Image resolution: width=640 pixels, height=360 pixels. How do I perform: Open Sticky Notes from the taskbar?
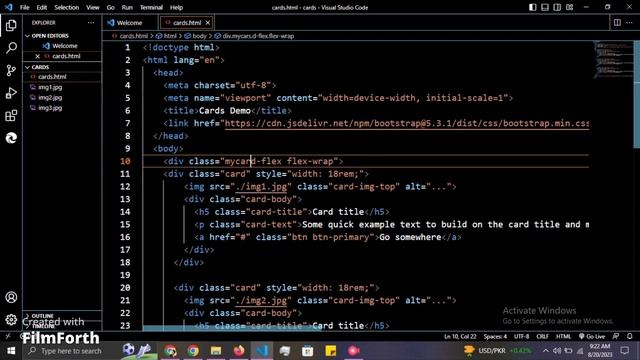pyautogui.click(x=331, y=351)
